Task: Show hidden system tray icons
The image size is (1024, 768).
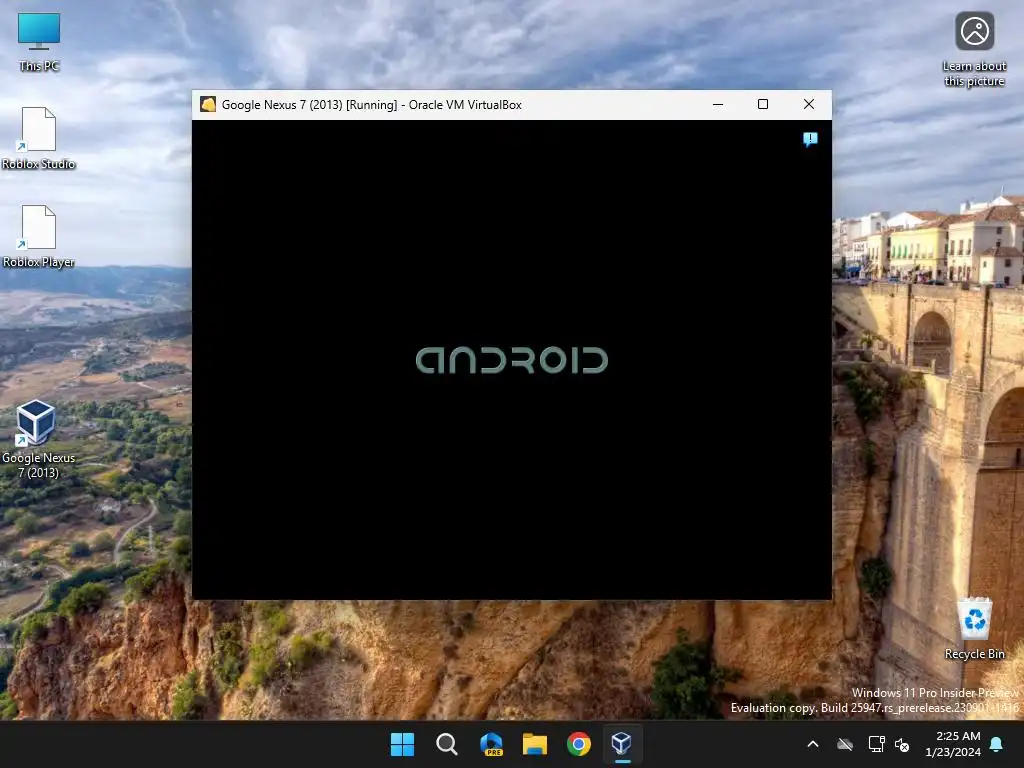Action: pyautogui.click(x=813, y=744)
